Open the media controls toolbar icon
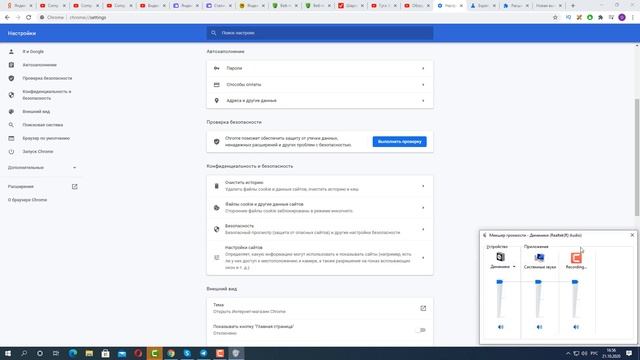 pos(611,18)
